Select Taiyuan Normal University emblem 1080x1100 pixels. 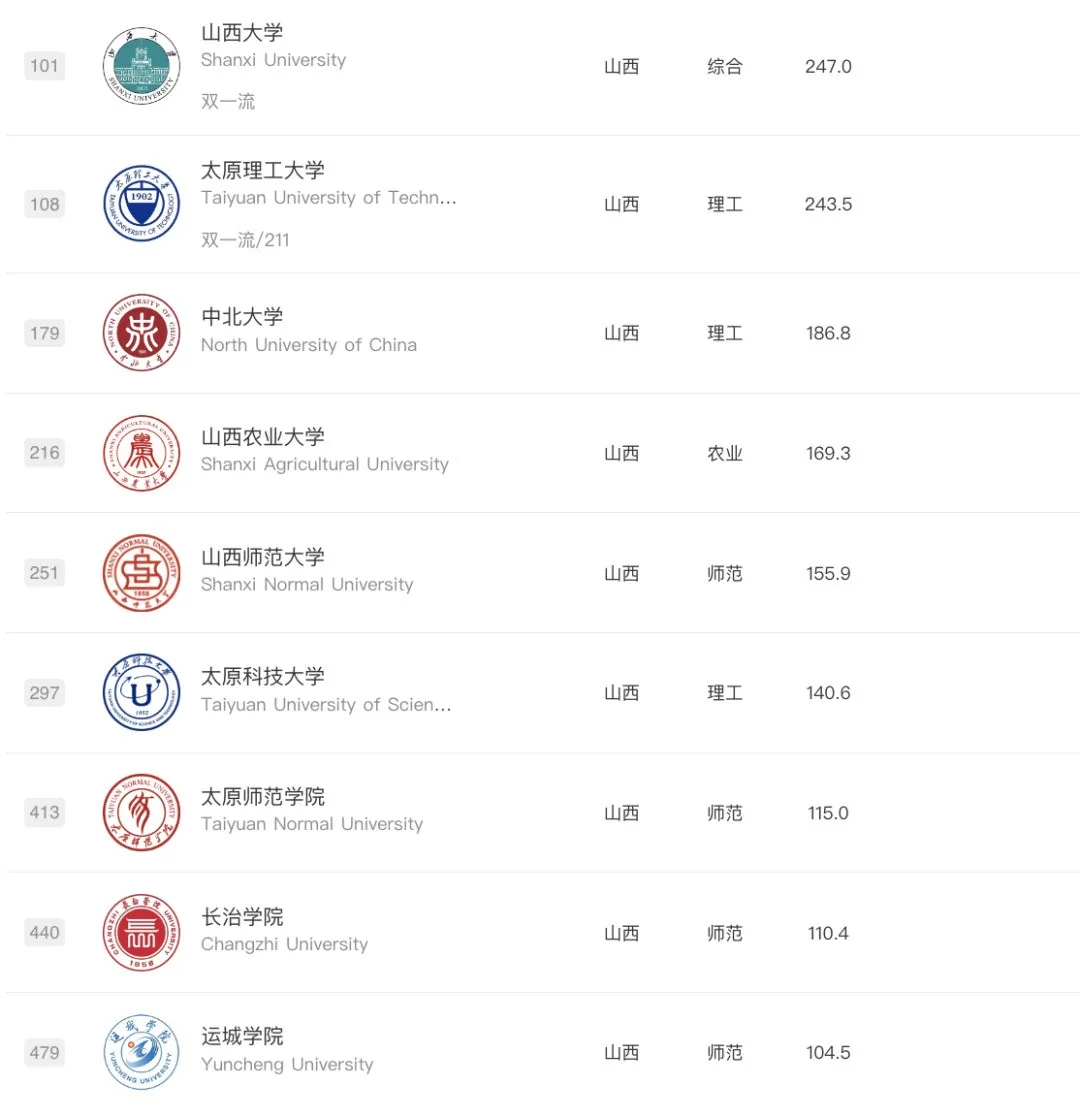point(141,812)
